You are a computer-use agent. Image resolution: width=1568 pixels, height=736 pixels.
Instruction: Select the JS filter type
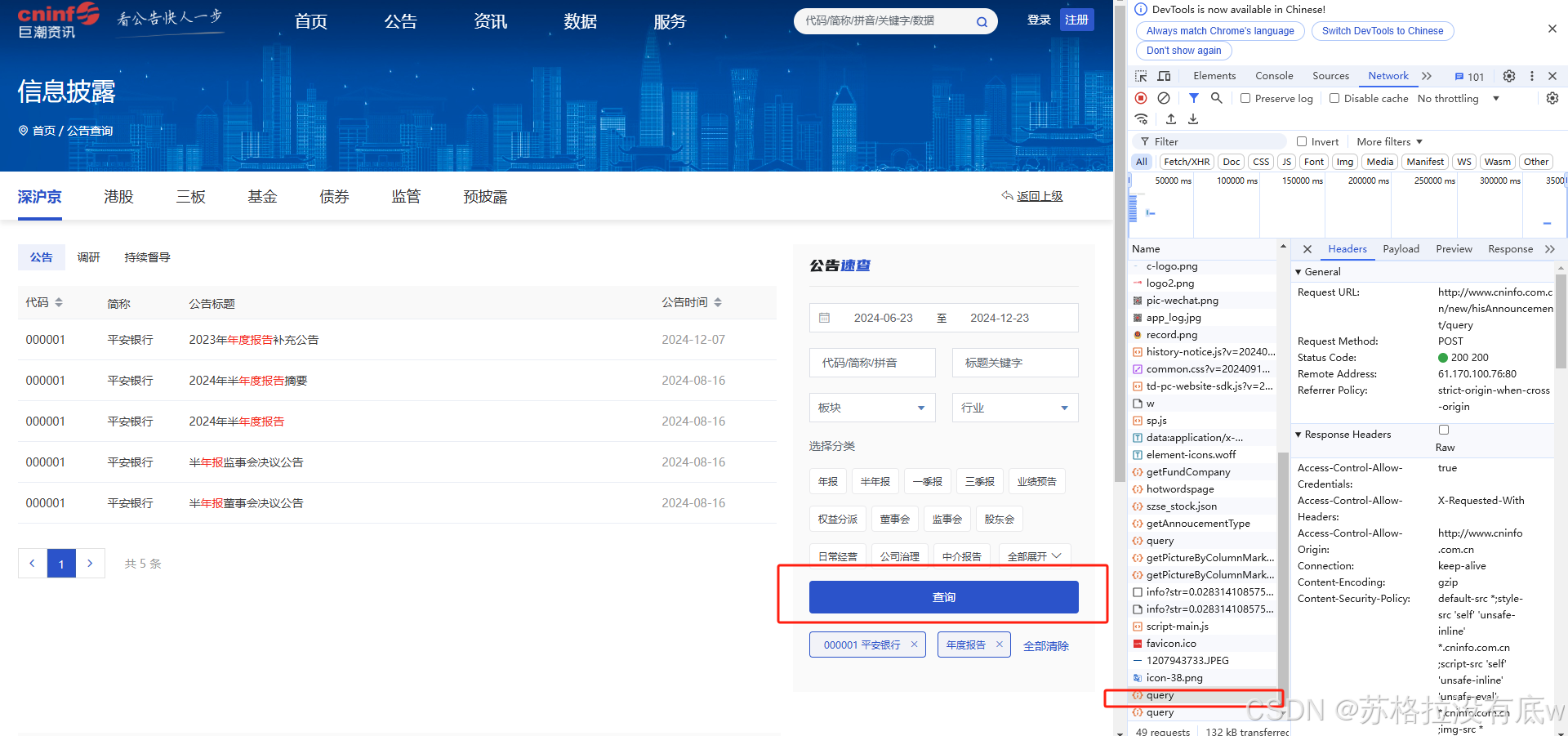click(1287, 162)
